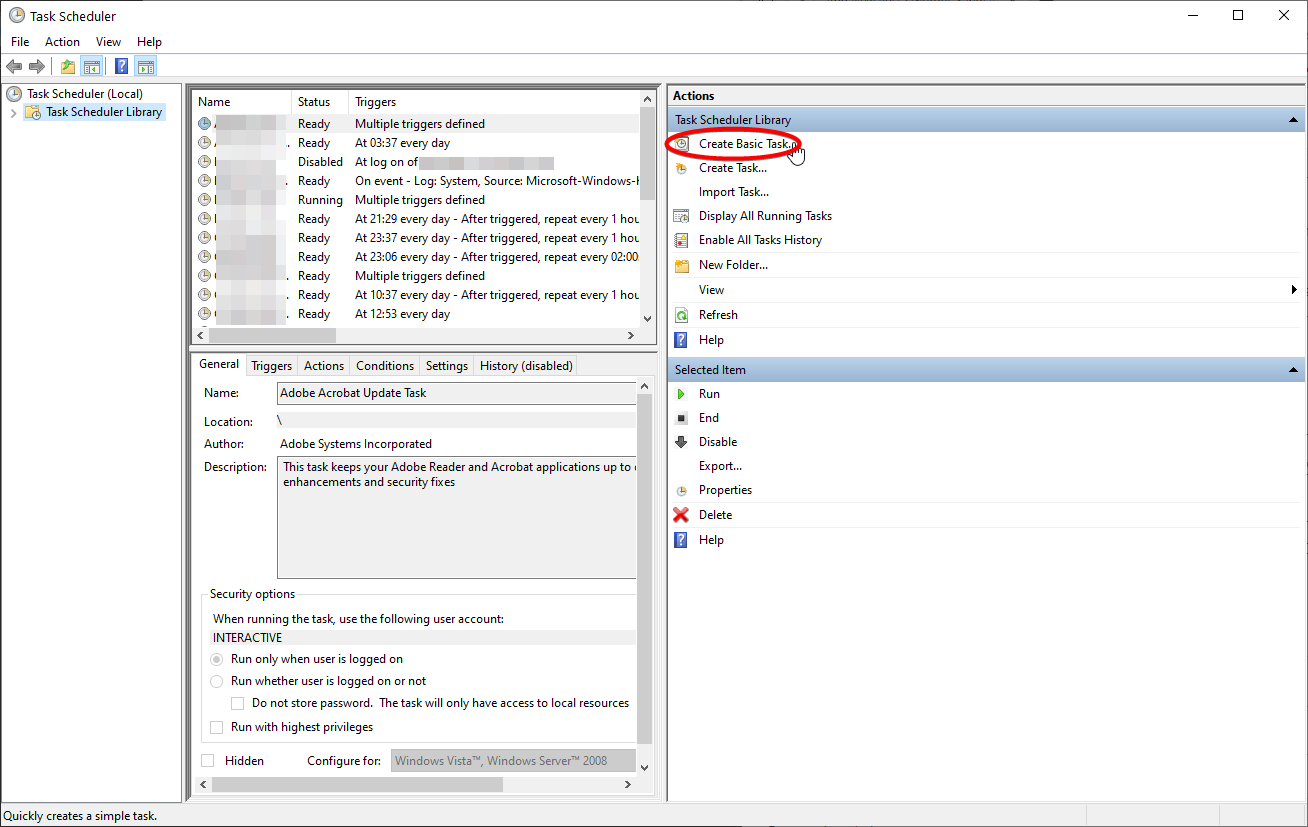Viewport: 1308px width, 827px height.
Task: Toggle the Show/Hide Action Pane toolbar icon
Action: pyautogui.click(x=146, y=67)
